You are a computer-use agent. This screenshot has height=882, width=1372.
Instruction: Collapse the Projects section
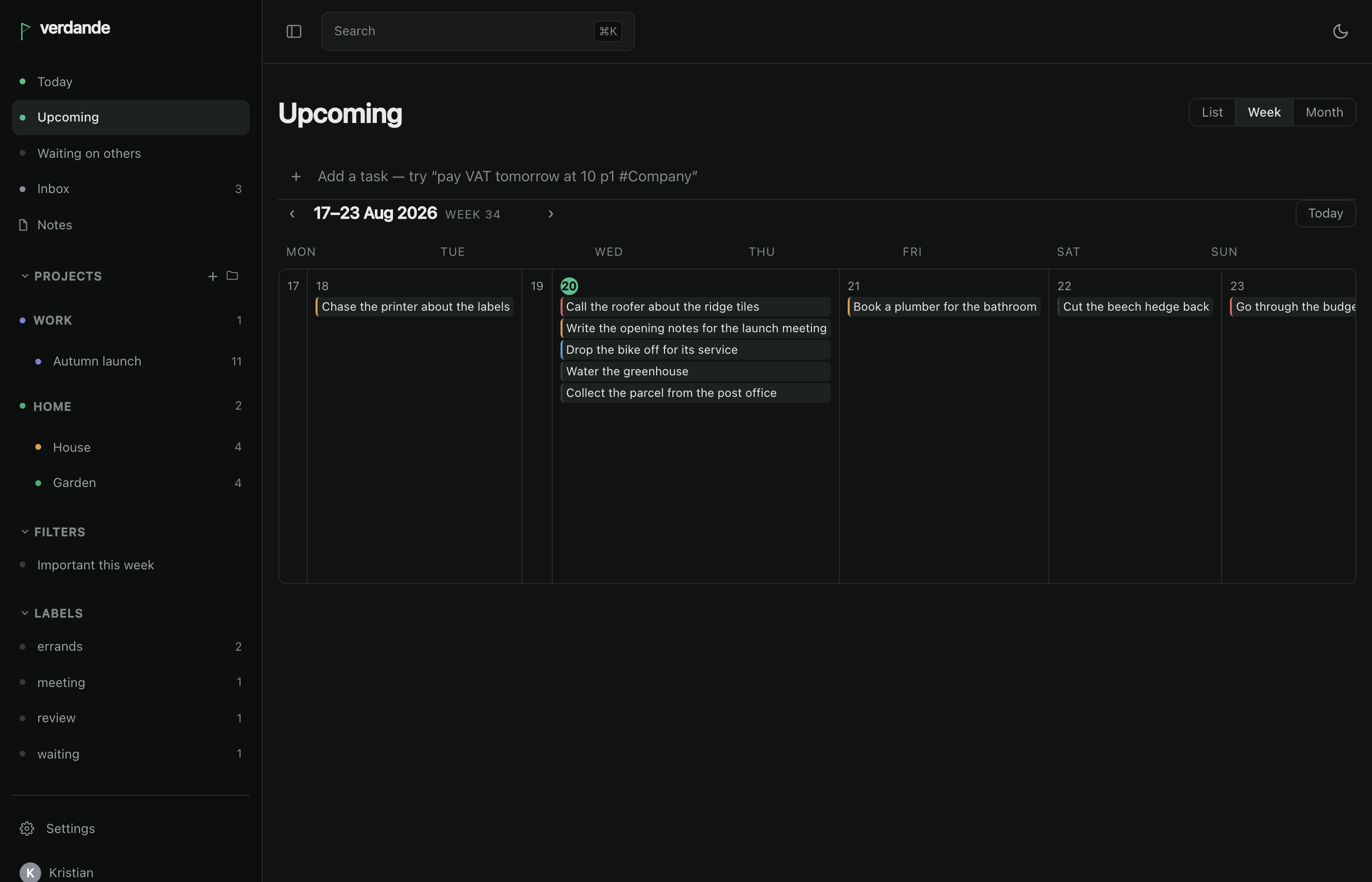[24, 276]
